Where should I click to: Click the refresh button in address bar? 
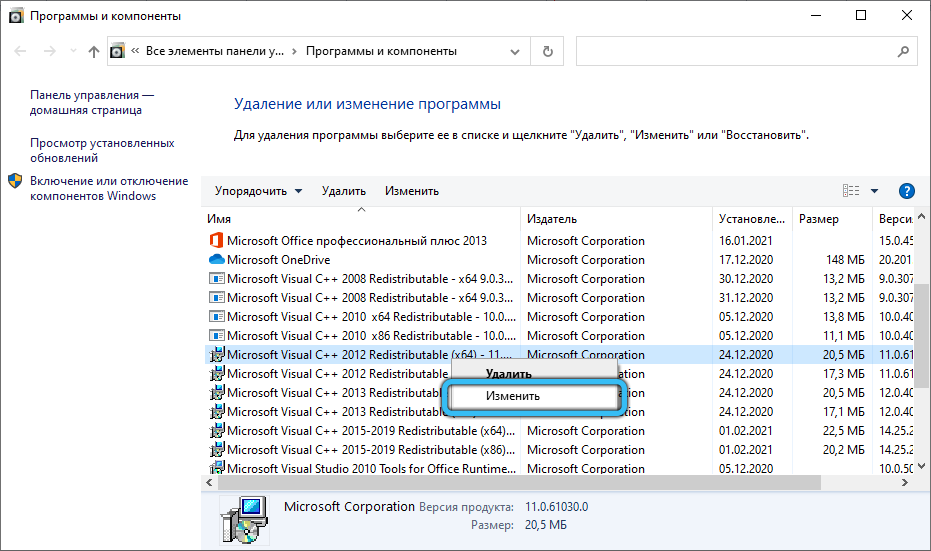547,51
